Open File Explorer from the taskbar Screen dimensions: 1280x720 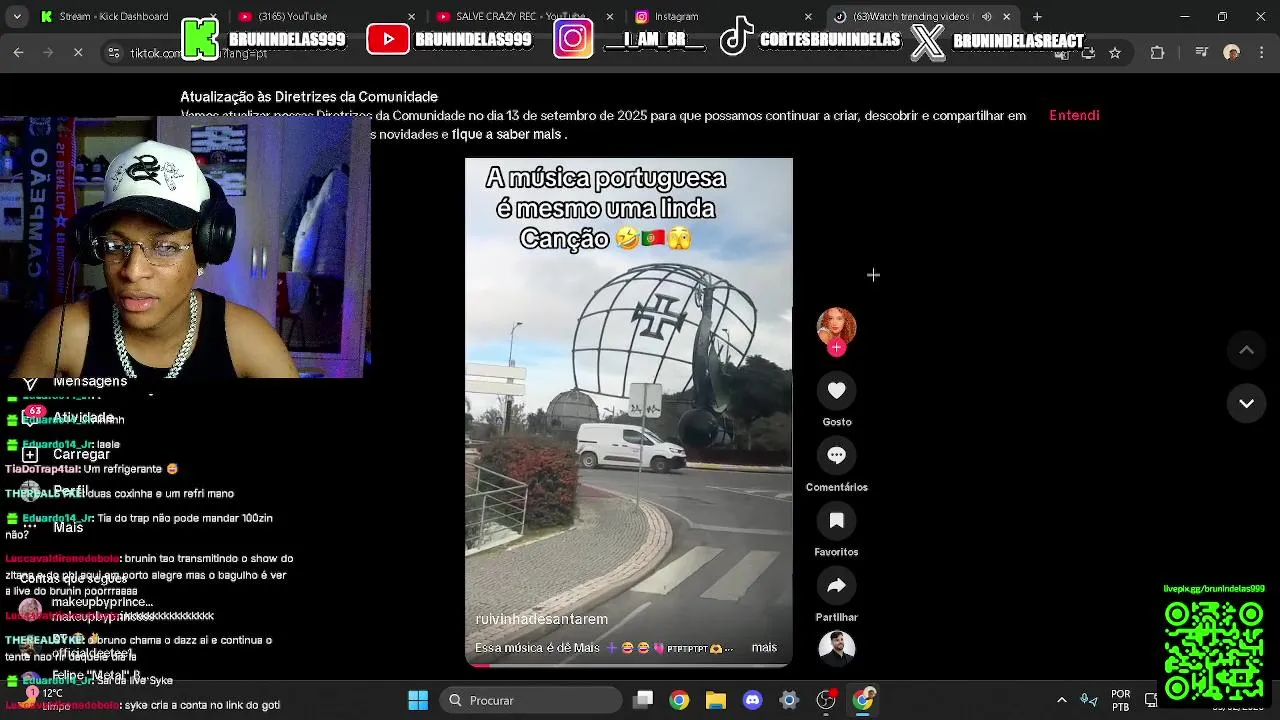716,700
